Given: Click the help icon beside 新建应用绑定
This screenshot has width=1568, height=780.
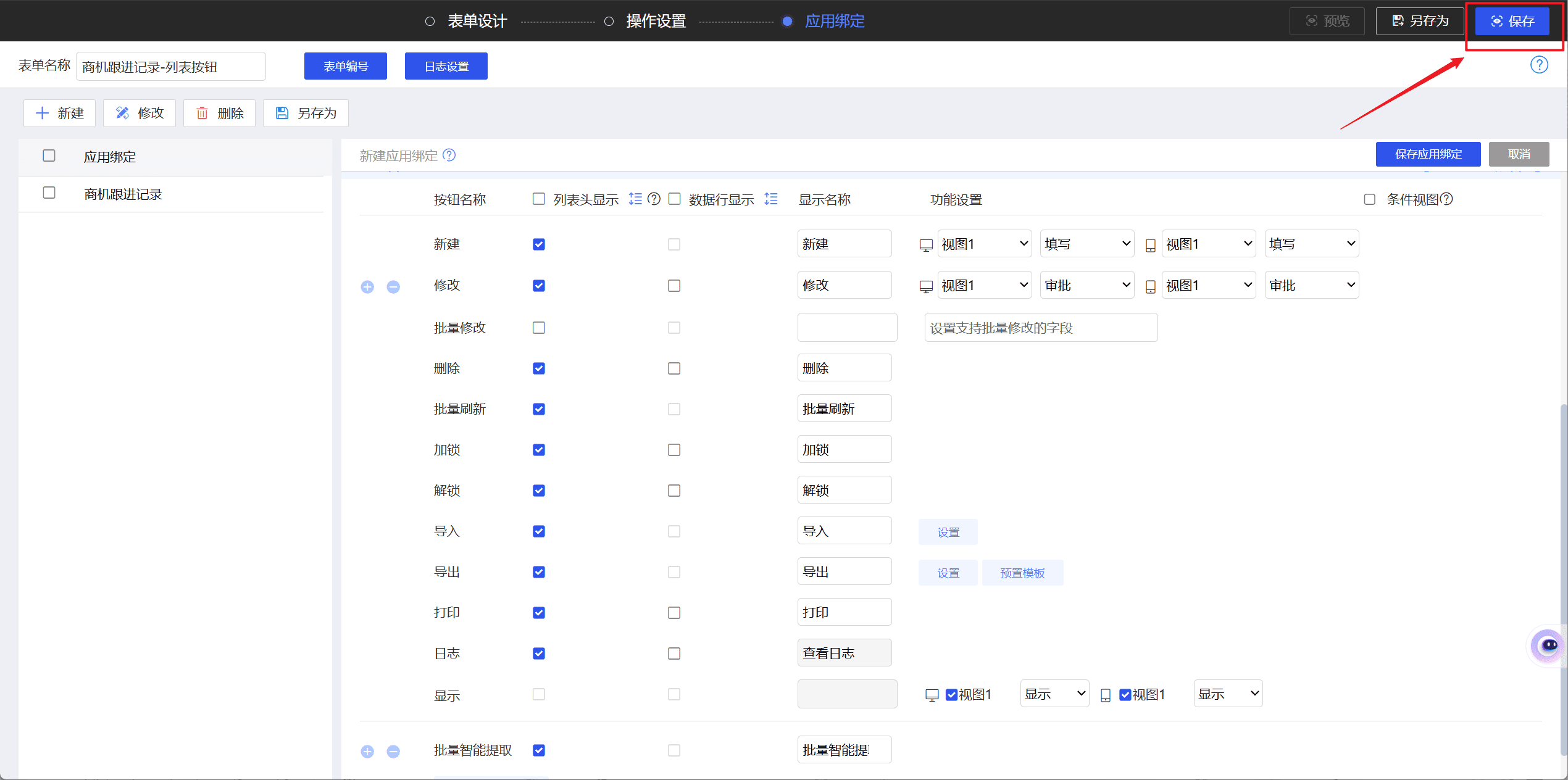Looking at the screenshot, I should (449, 155).
